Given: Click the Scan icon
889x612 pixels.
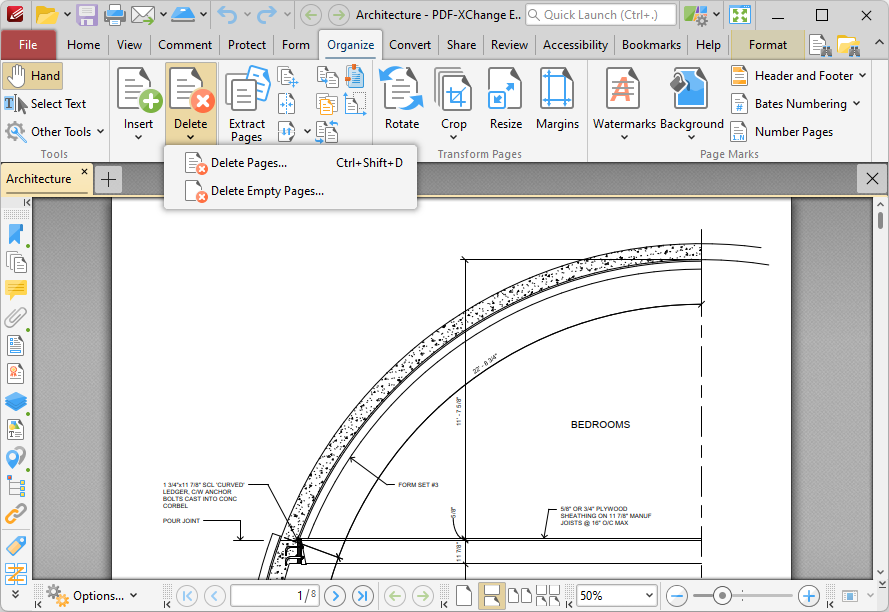Looking at the screenshot, I should [x=183, y=15].
